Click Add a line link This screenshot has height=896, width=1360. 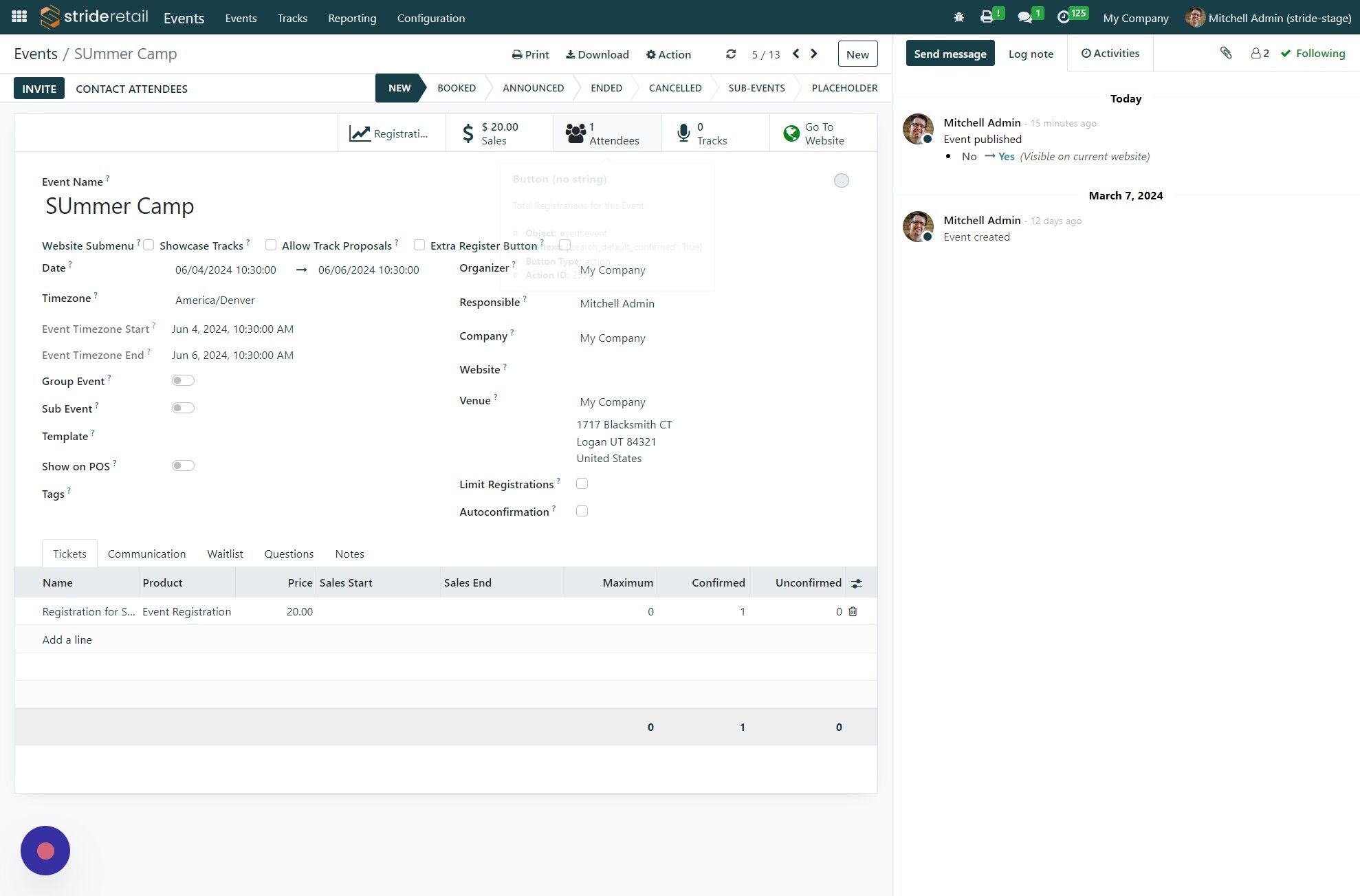(x=67, y=640)
